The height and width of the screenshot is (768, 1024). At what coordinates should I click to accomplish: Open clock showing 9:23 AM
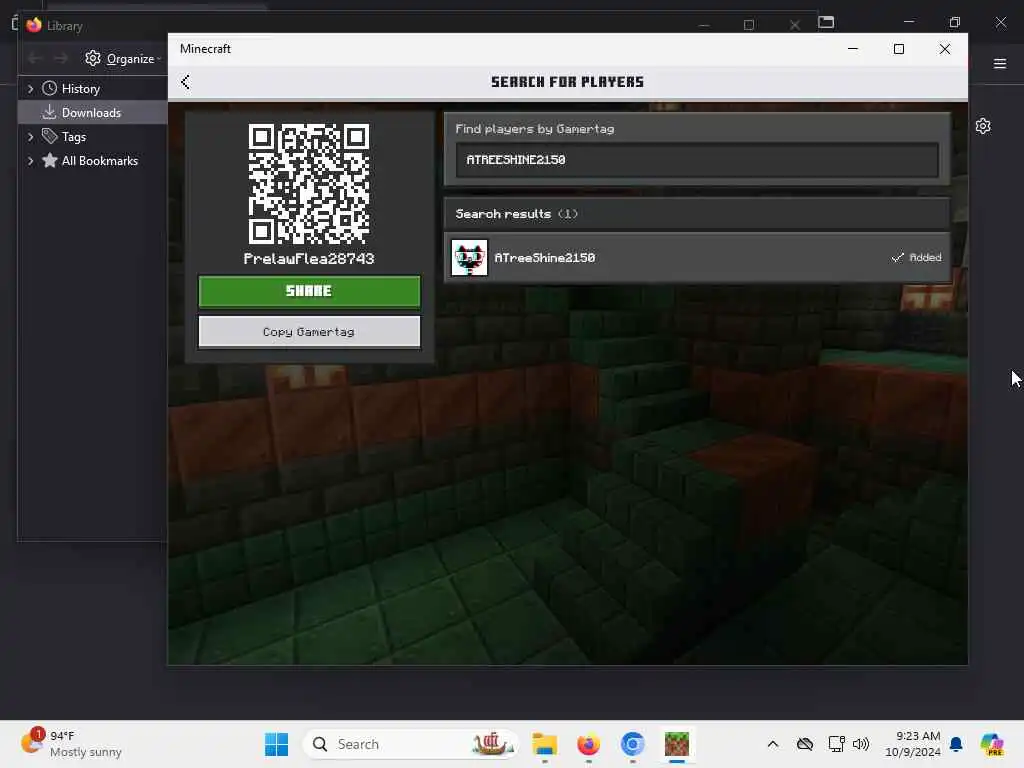coord(912,744)
